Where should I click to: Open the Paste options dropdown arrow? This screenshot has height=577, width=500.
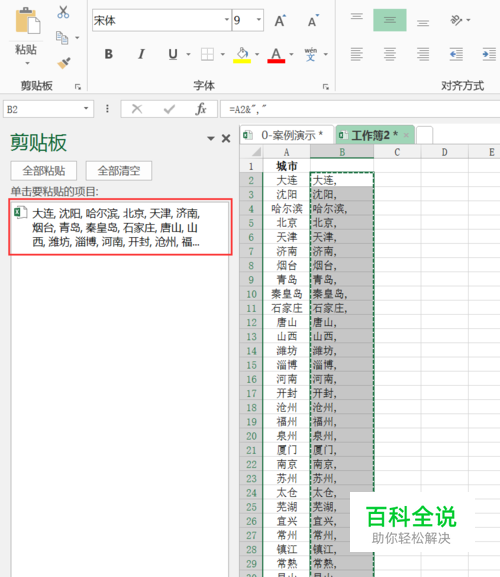pos(28,63)
